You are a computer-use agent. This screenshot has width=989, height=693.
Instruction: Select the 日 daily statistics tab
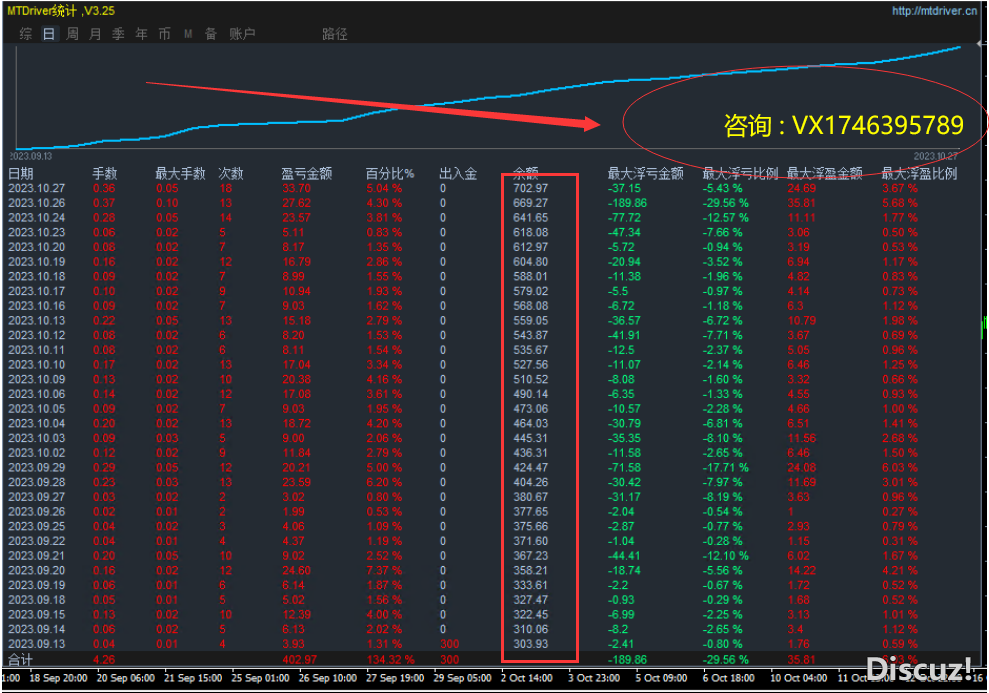(49, 34)
